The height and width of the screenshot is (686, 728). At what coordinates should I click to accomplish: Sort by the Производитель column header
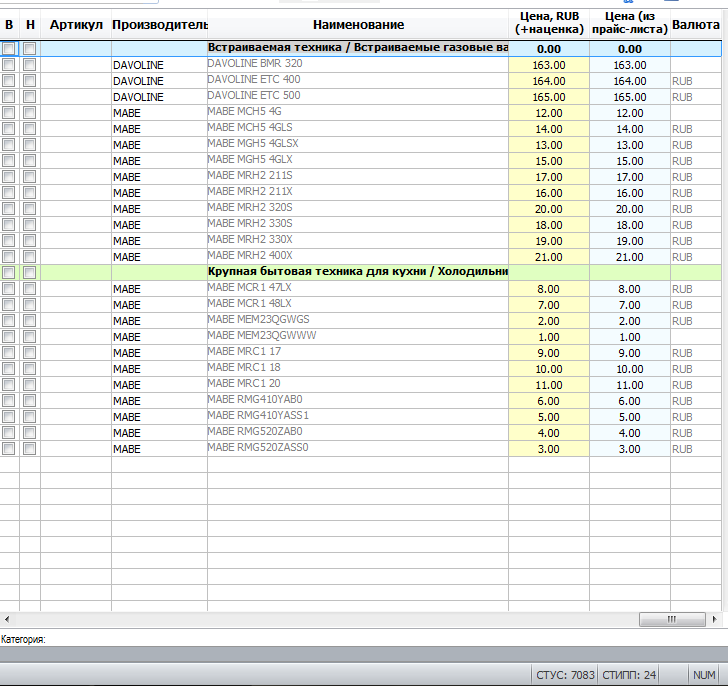159,25
